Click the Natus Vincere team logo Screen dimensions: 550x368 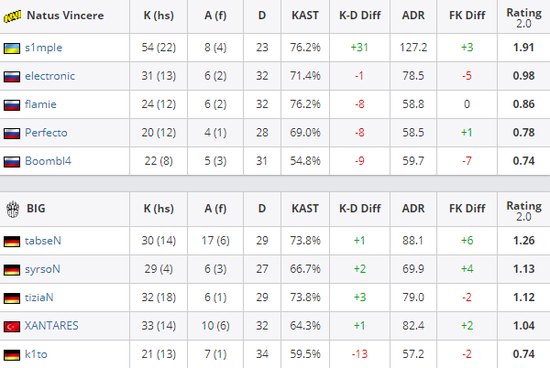point(12,16)
